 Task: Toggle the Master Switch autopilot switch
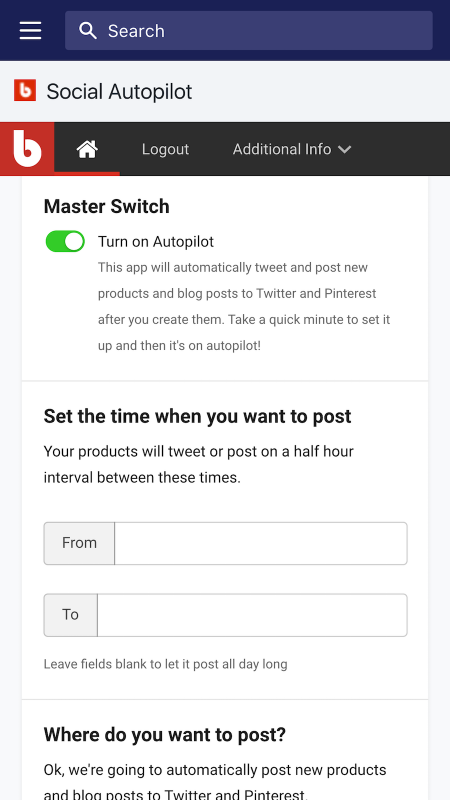click(65, 241)
